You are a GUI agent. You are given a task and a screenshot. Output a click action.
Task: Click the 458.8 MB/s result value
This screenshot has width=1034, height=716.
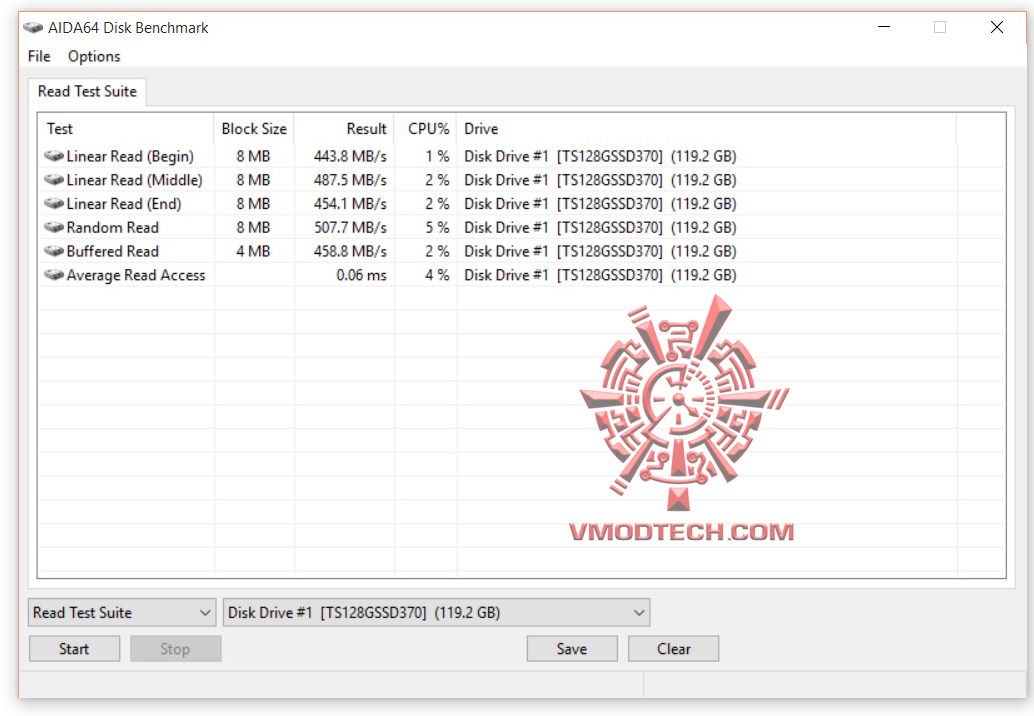(x=350, y=252)
